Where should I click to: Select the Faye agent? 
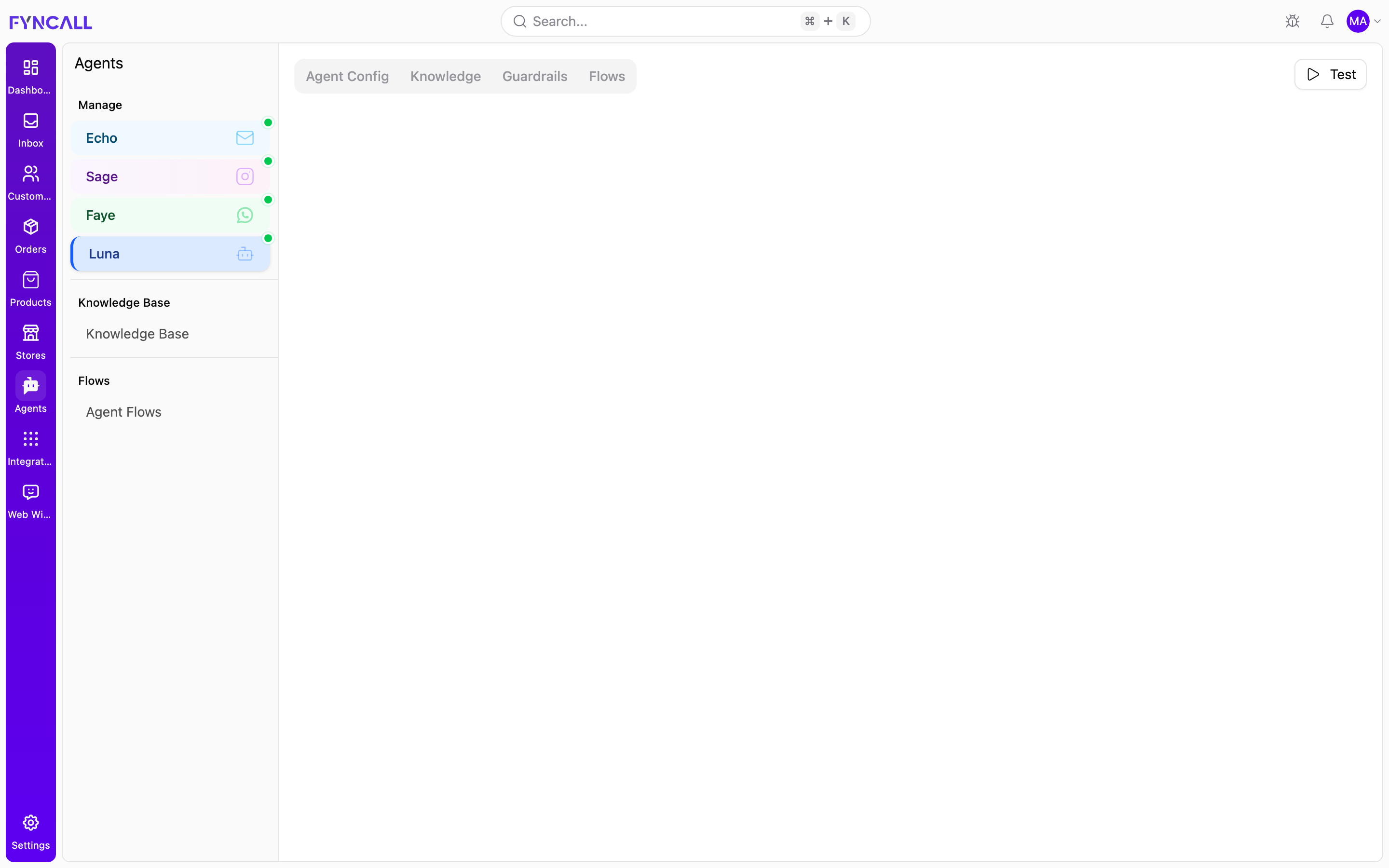(x=170, y=215)
